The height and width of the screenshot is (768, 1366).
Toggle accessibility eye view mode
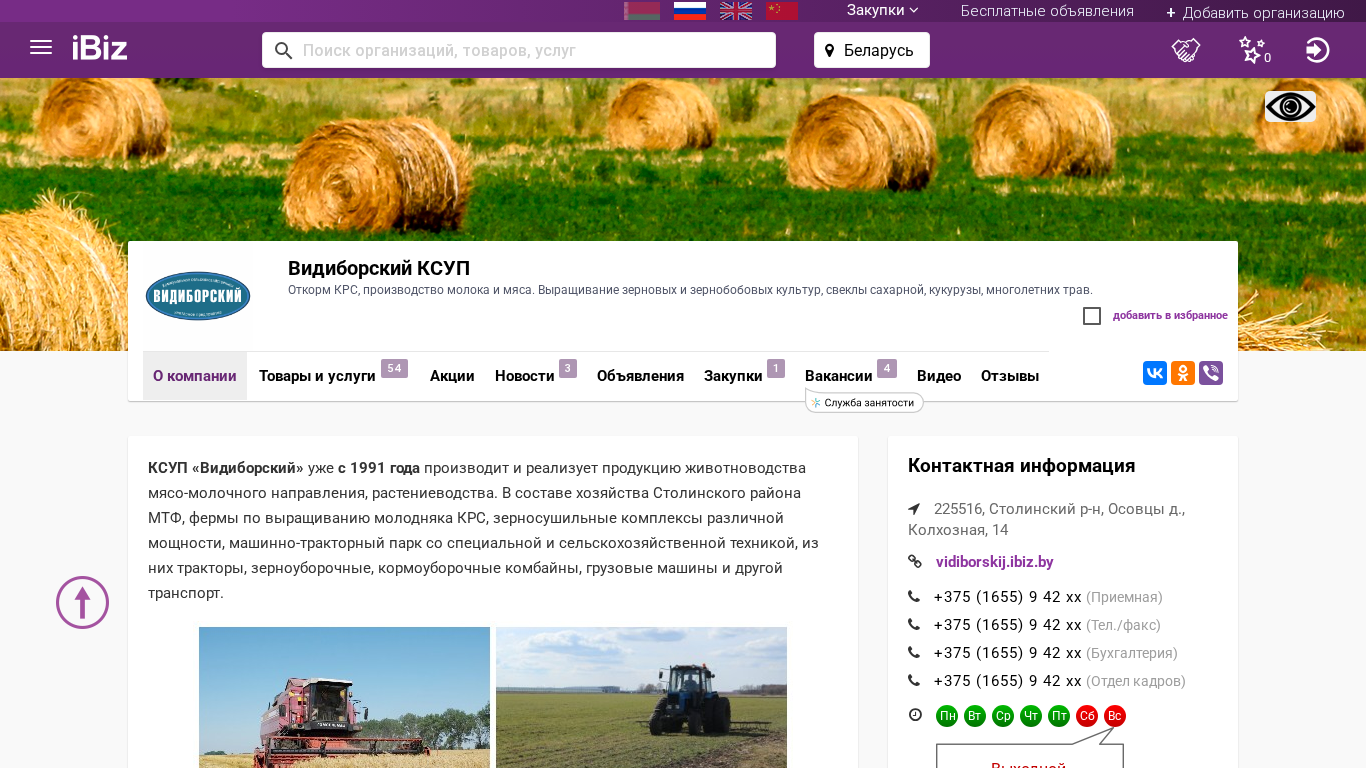click(1290, 107)
